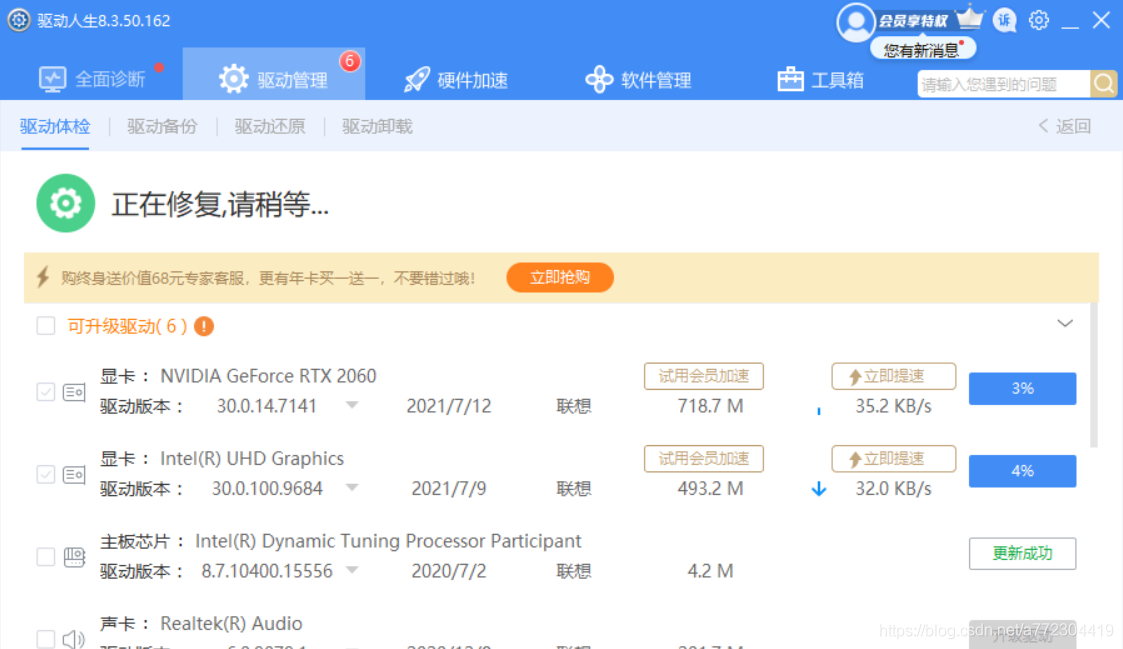Click the Intel UHD driver date 2021/7/9
Viewport: 1123px width, 649px height.
click(x=448, y=489)
